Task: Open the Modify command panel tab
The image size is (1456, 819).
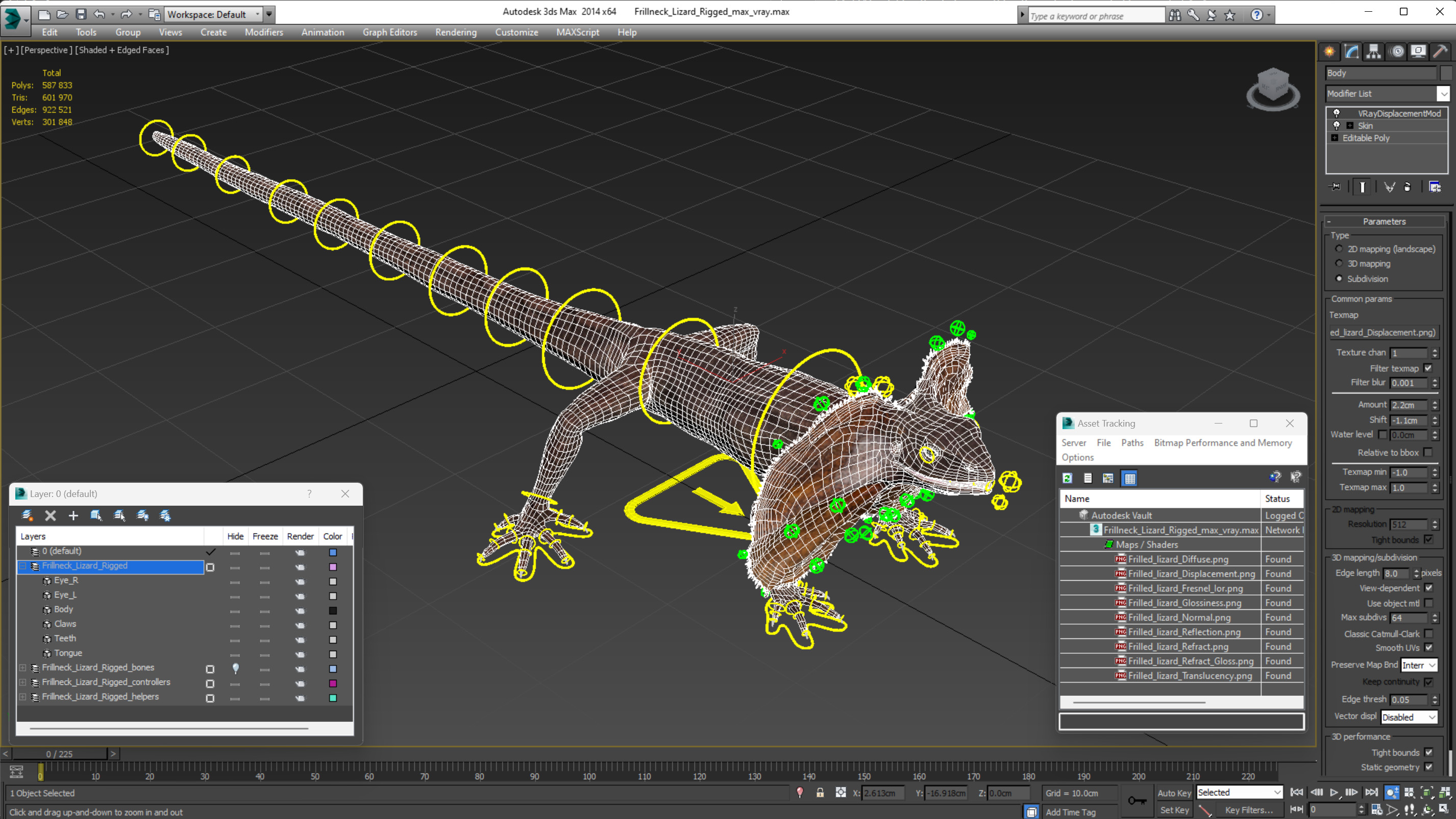Action: pos(1351,52)
